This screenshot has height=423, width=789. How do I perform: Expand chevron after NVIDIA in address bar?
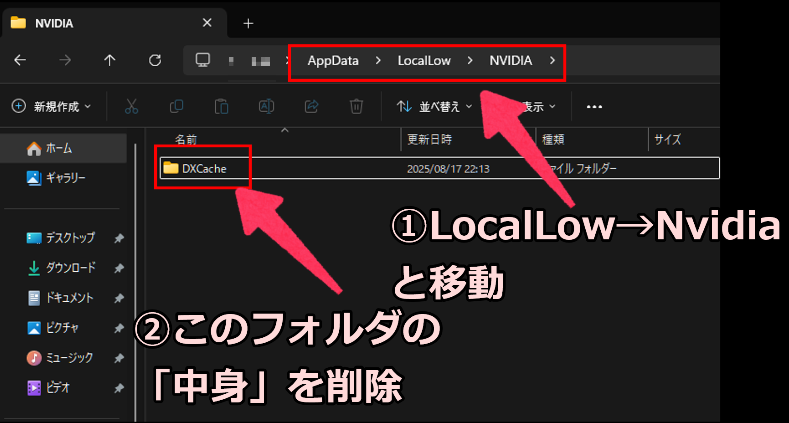[553, 61]
